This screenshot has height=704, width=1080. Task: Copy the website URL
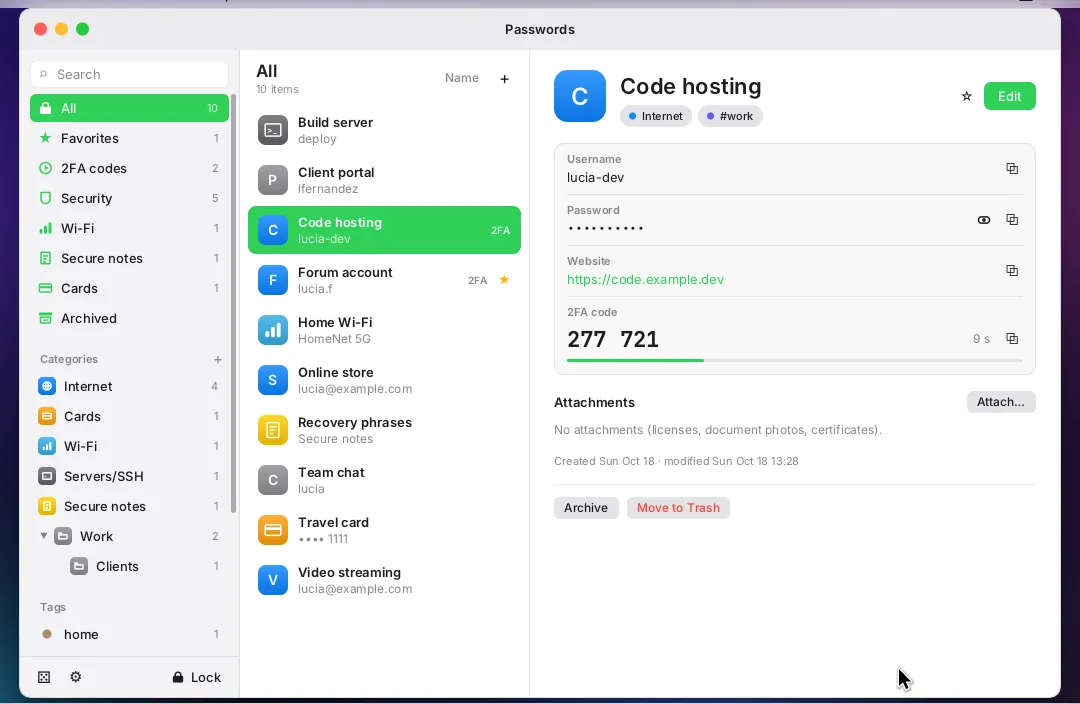[x=1012, y=271]
